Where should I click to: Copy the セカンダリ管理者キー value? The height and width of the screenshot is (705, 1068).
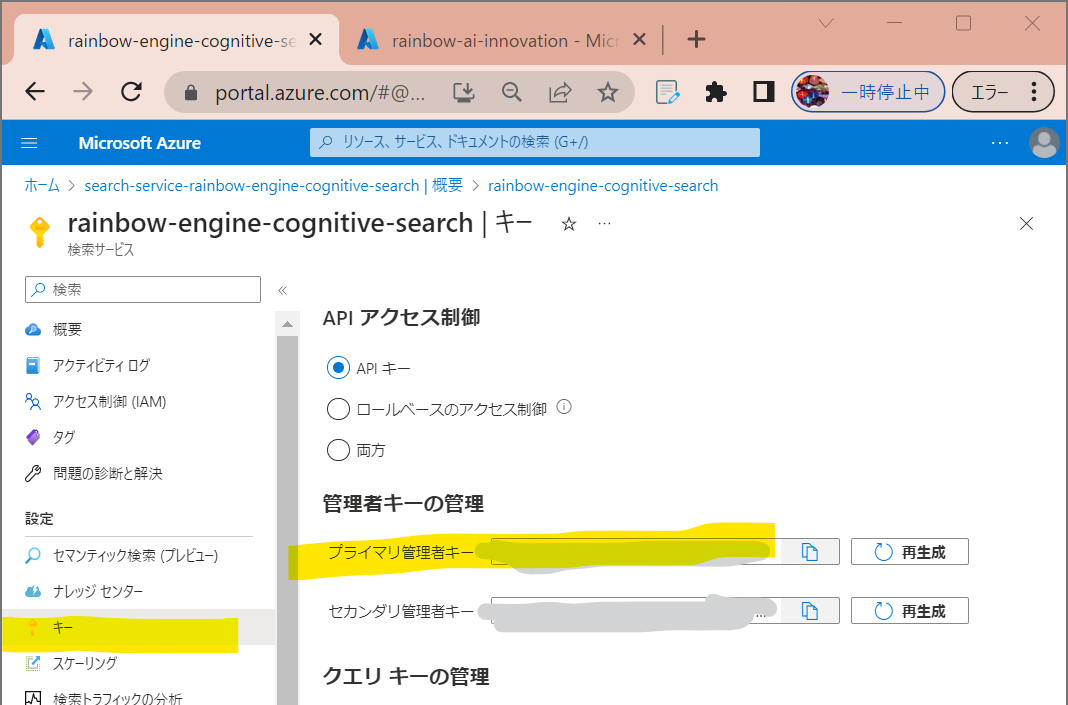[x=810, y=611]
